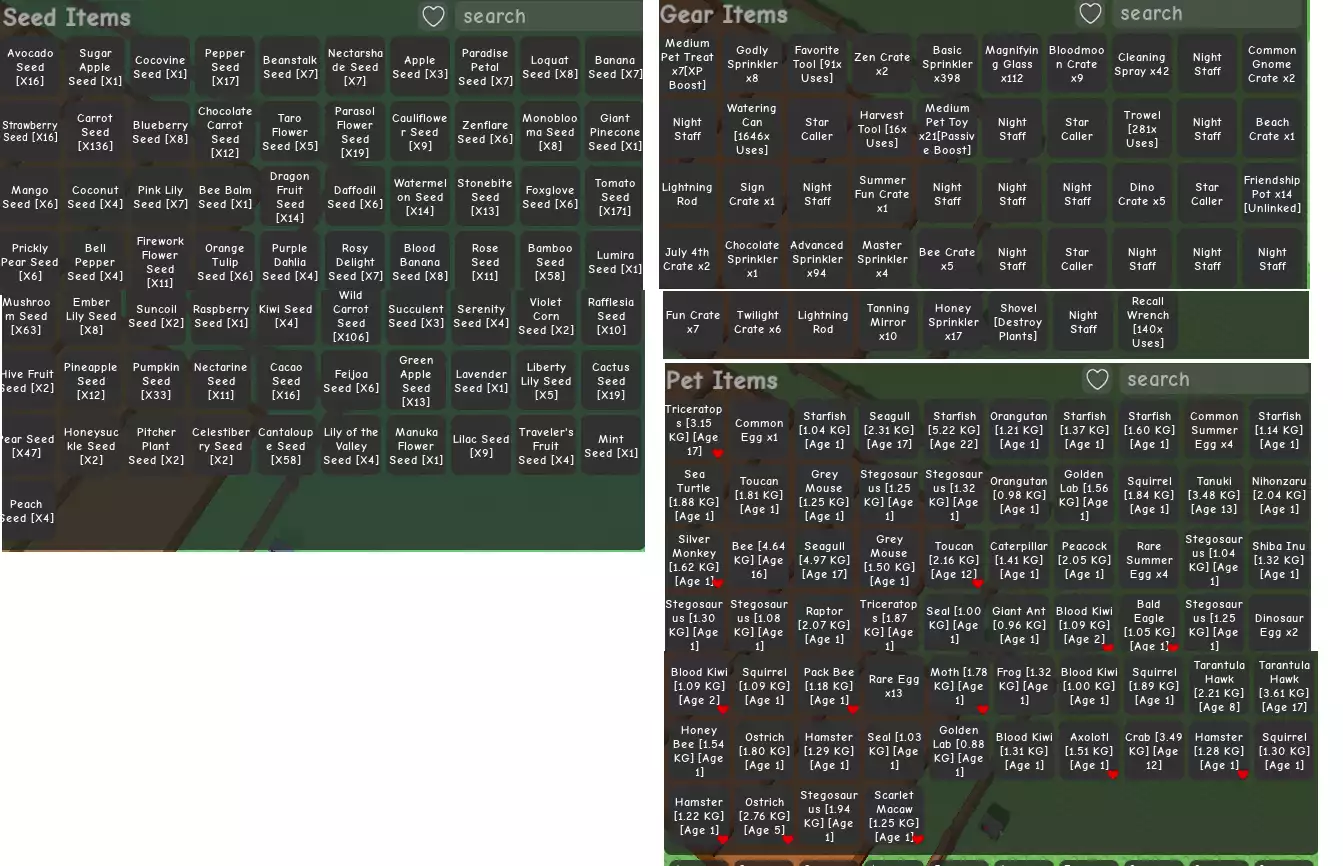
Task: Select the Scarlet Macaw pet
Action: [894, 816]
